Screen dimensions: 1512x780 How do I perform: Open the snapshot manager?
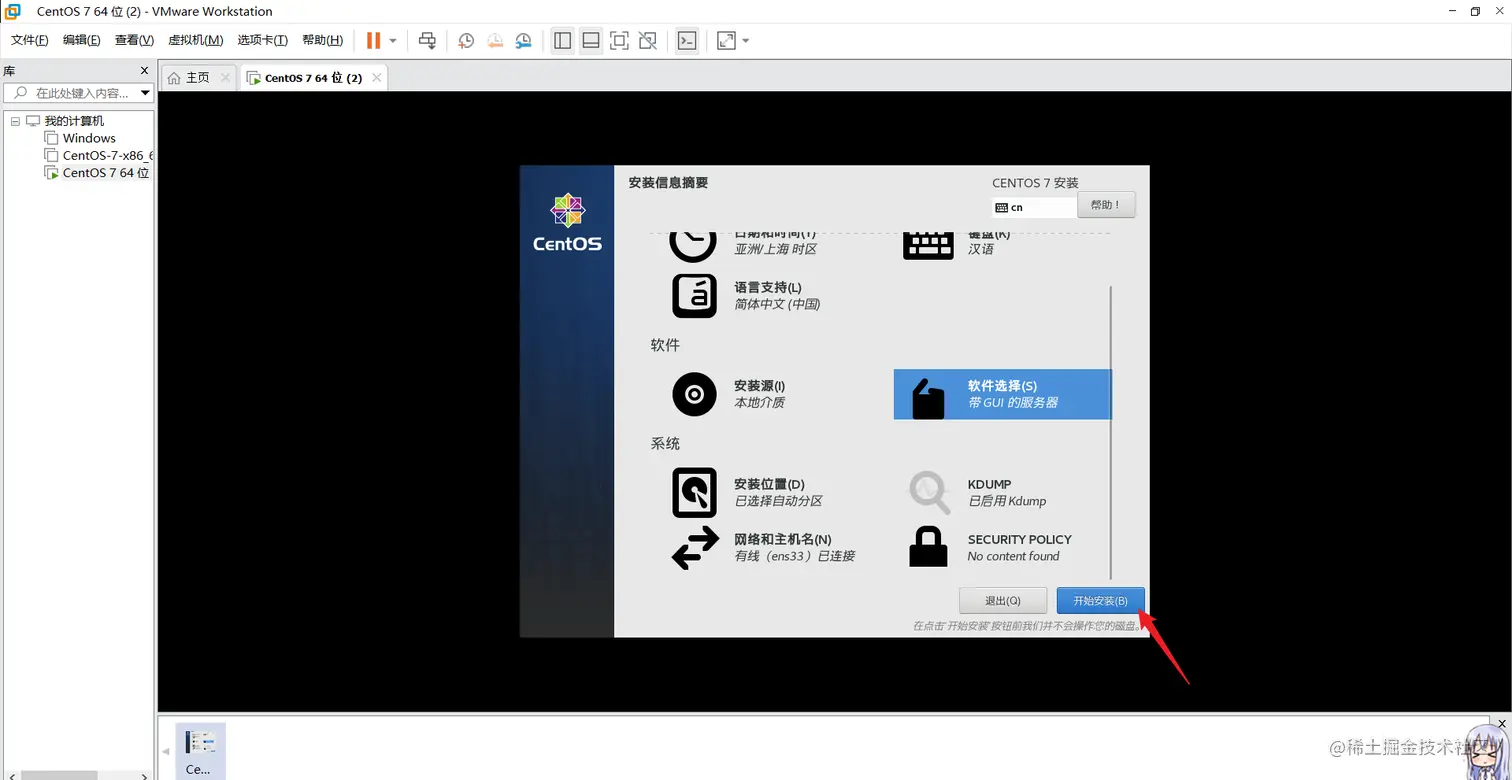[x=524, y=40]
